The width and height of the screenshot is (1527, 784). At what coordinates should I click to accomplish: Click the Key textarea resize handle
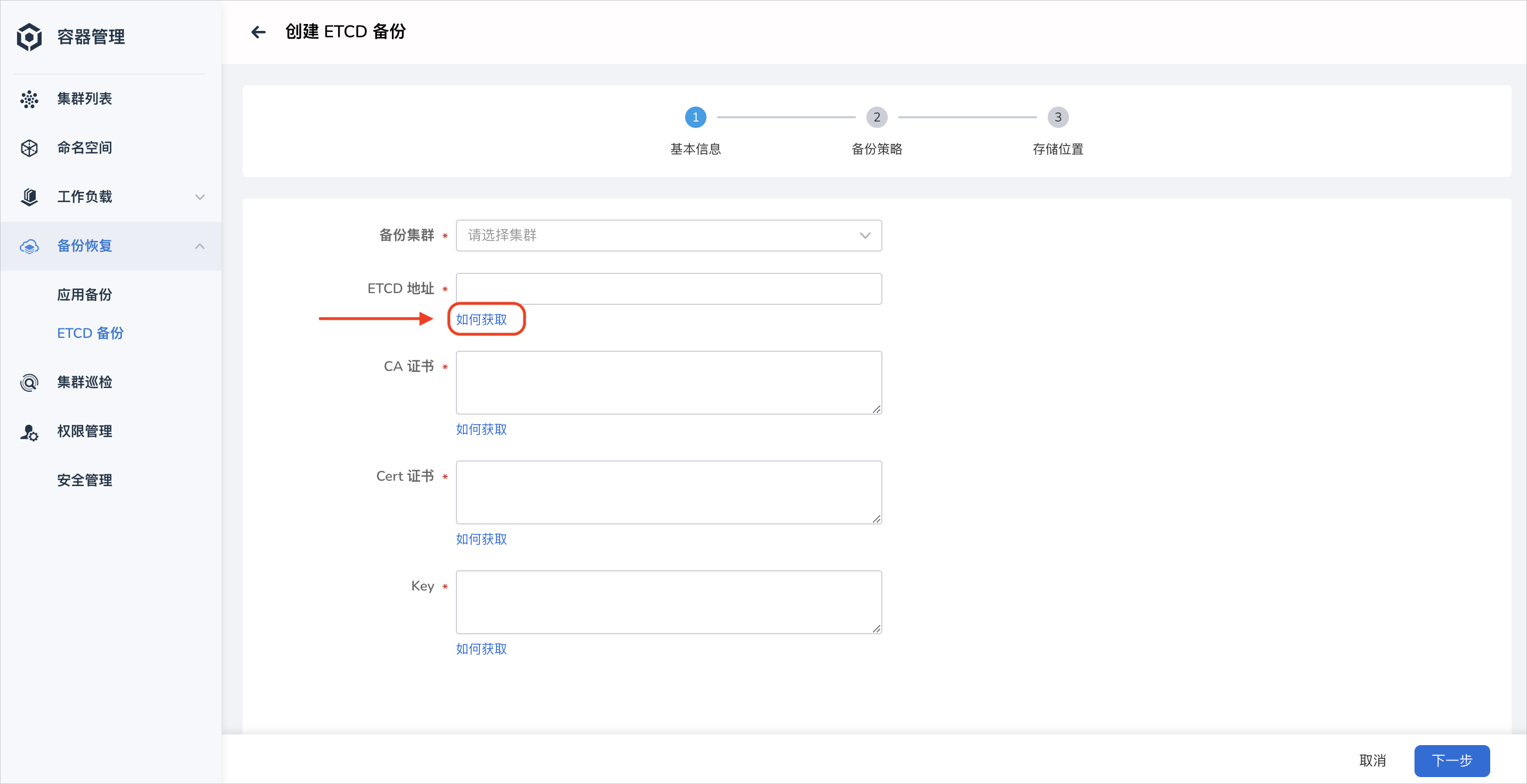pos(876,628)
